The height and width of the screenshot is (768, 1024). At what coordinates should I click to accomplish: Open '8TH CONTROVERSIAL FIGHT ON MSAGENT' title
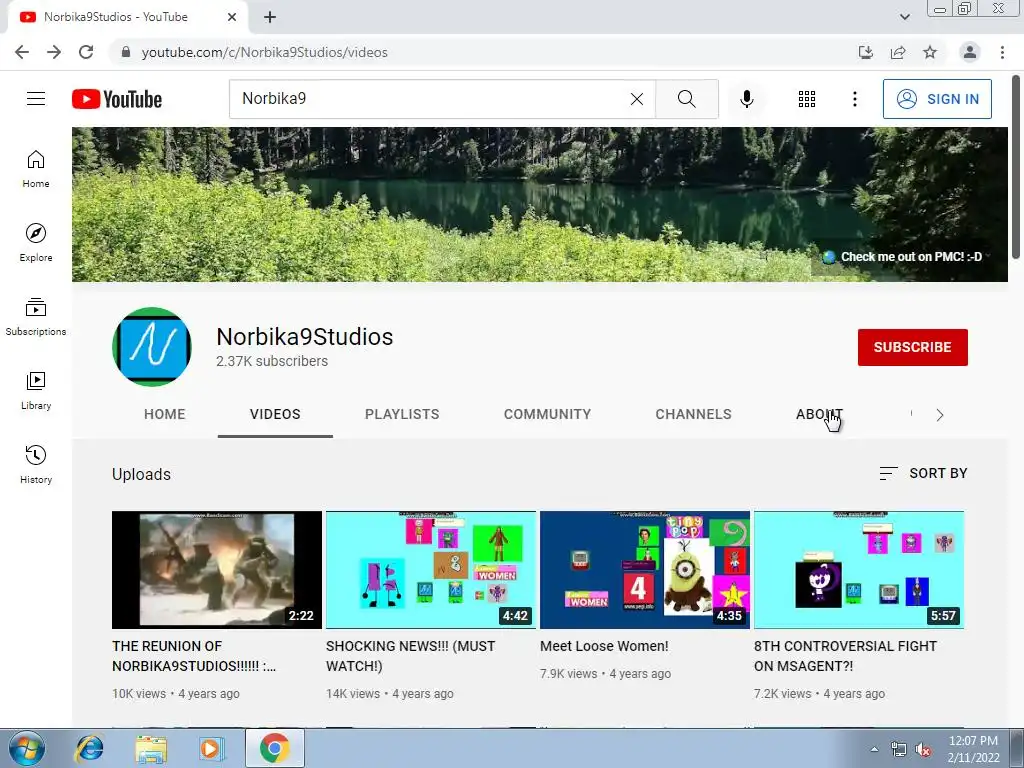pyautogui.click(x=845, y=656)
